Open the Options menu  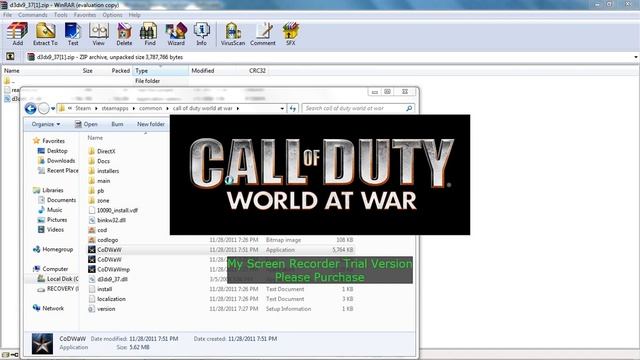point(112,15)
